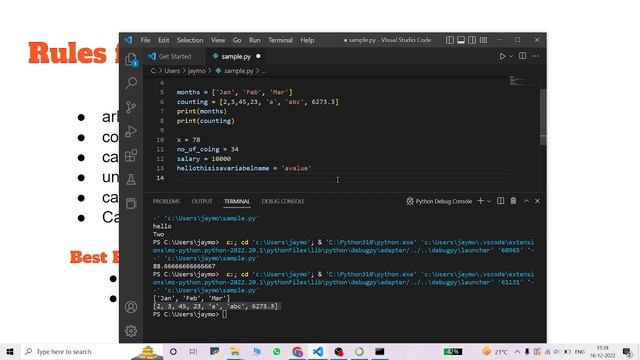The height and width of the screenshot is (360, 640).
Task: Open the Extensions view
Action: (x=131, y=155)
